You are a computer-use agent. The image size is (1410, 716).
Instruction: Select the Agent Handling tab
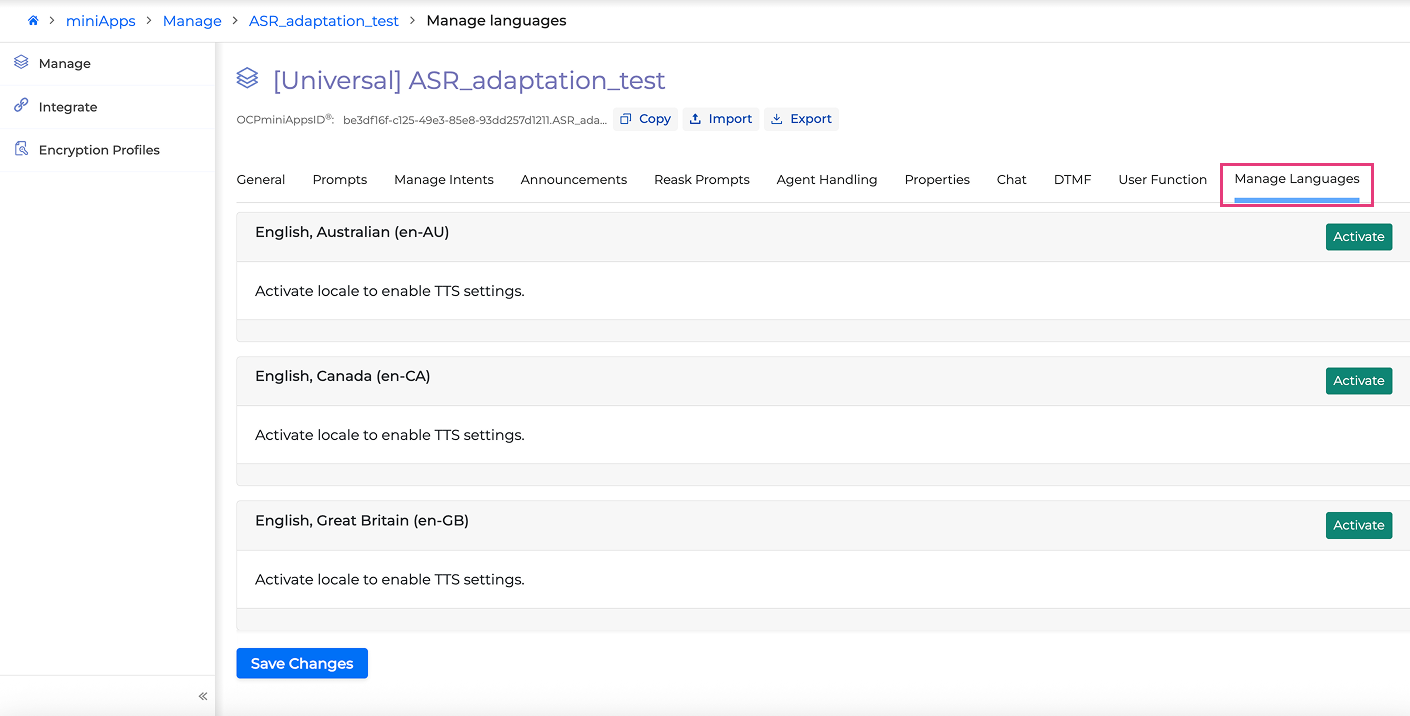tap(827, 180)
